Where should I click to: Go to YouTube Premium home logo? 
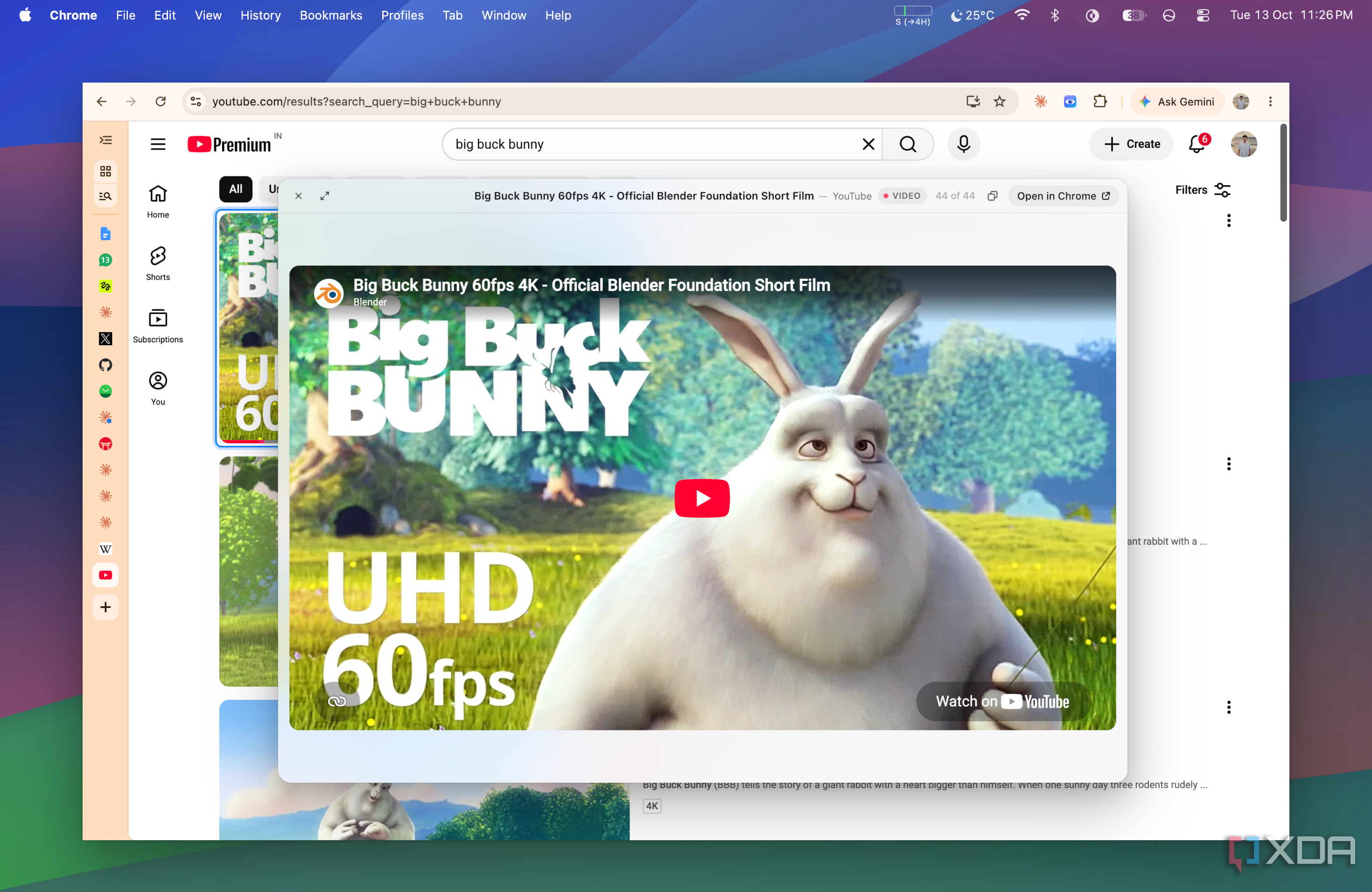pos(230,144)
